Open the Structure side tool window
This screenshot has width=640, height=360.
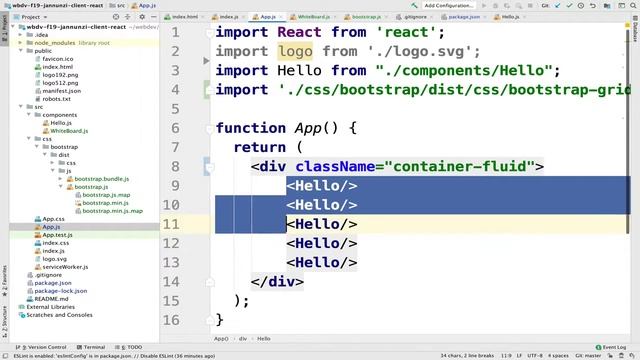click(4, 322)
